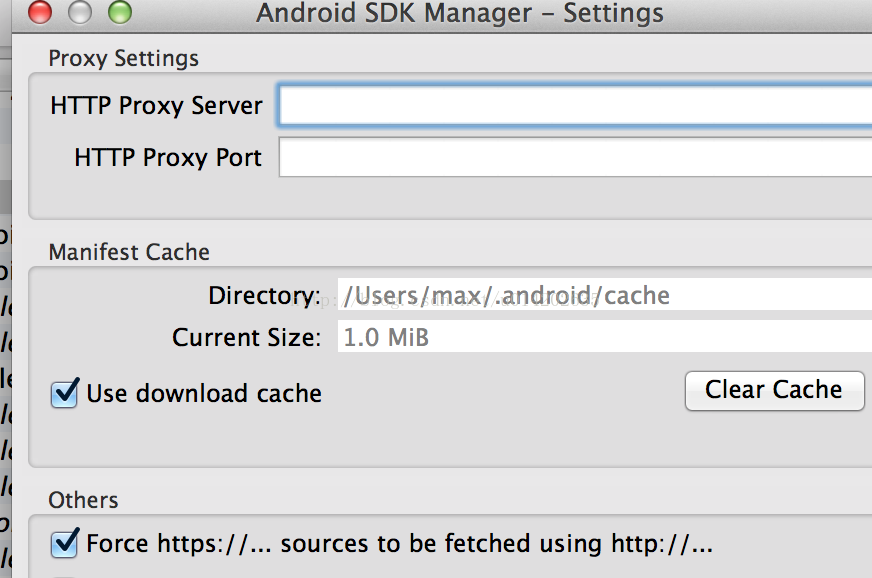Focus the HTTP Proxy Server field
This screenshot has height=578, width=872.
576,105
